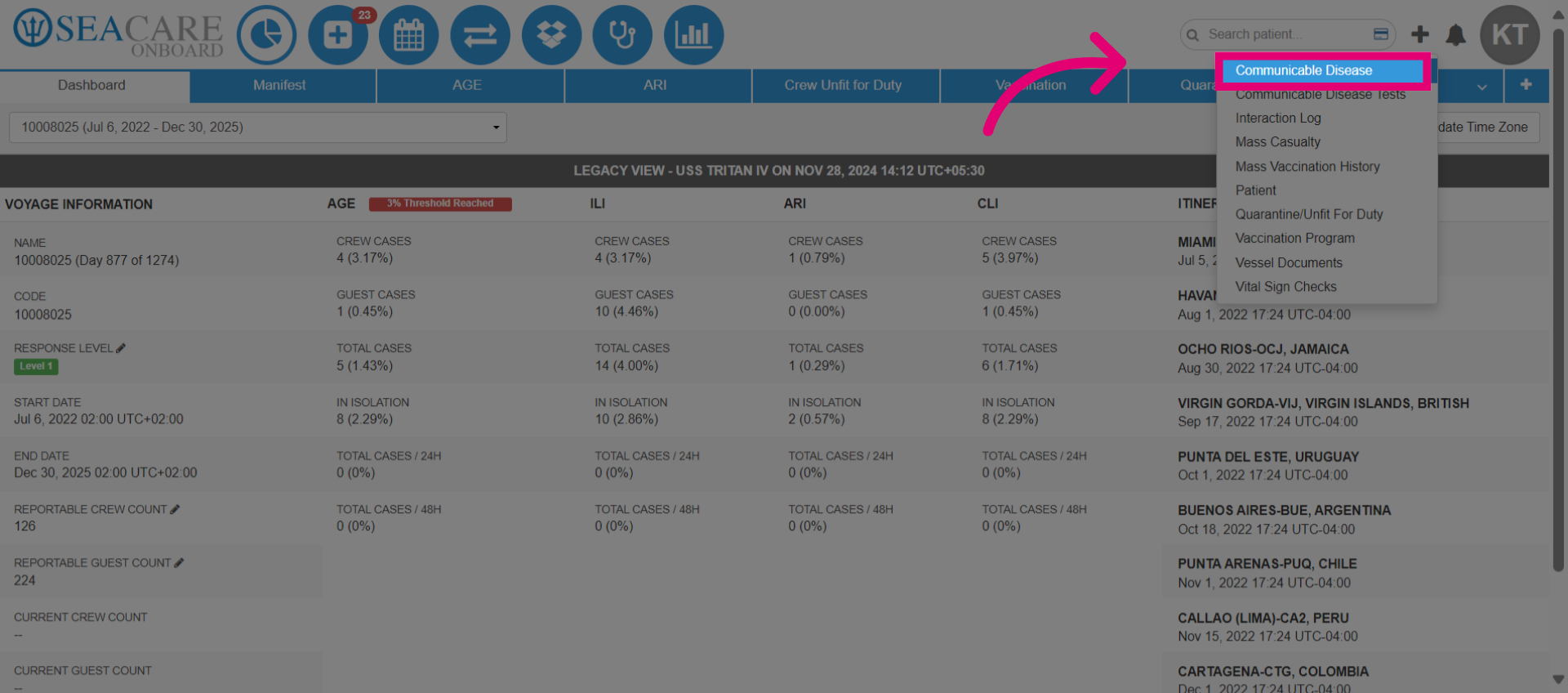Open the pie chart dashboard icon

pos(266,35)
